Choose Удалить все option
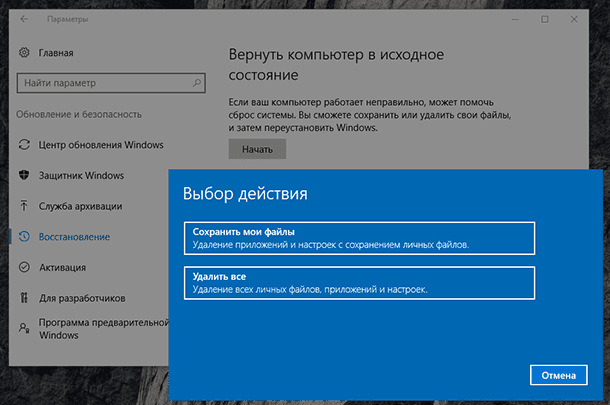 point(359,283)
